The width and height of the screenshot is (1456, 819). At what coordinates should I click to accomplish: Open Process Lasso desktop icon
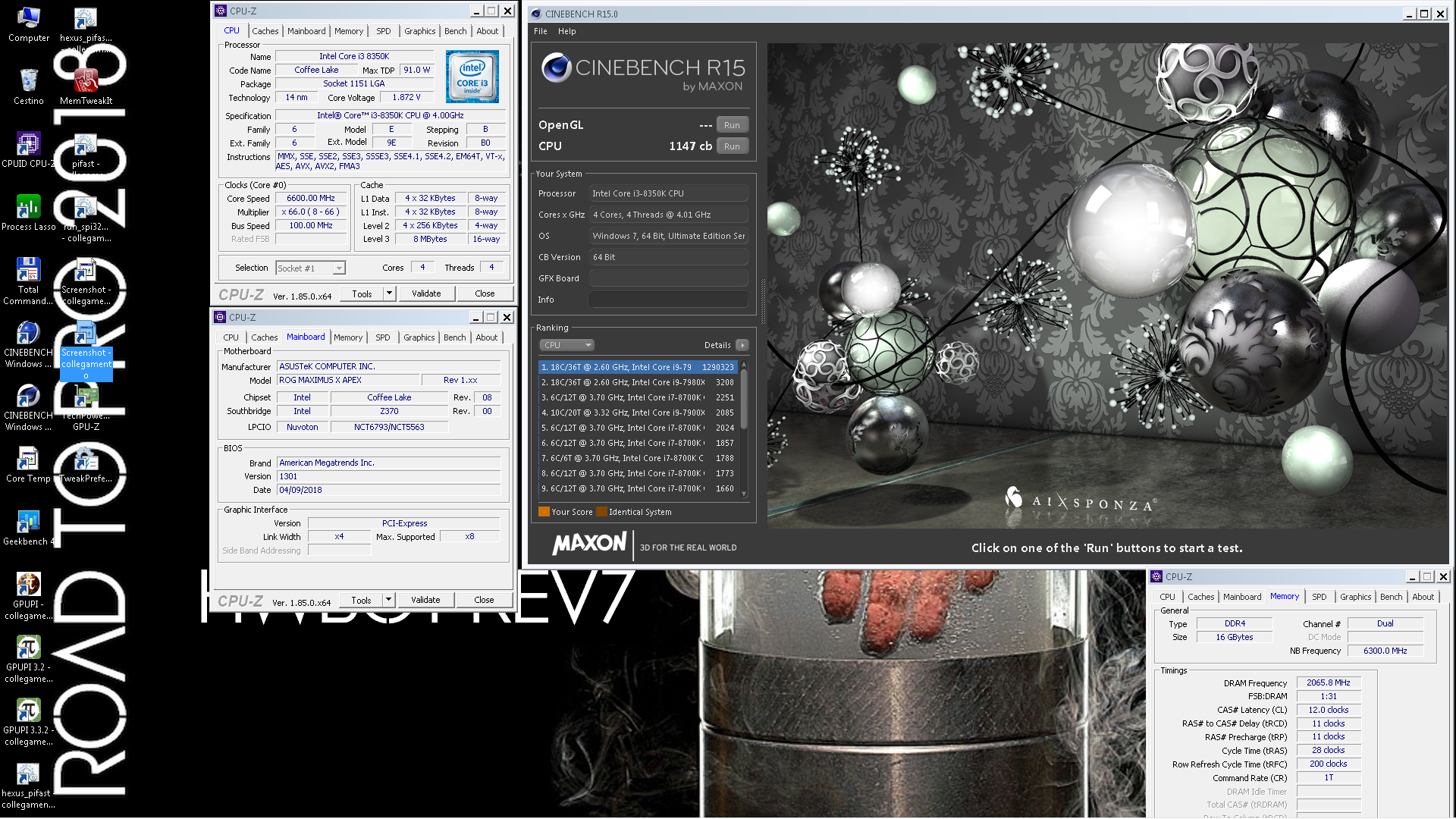pos(28,213)
